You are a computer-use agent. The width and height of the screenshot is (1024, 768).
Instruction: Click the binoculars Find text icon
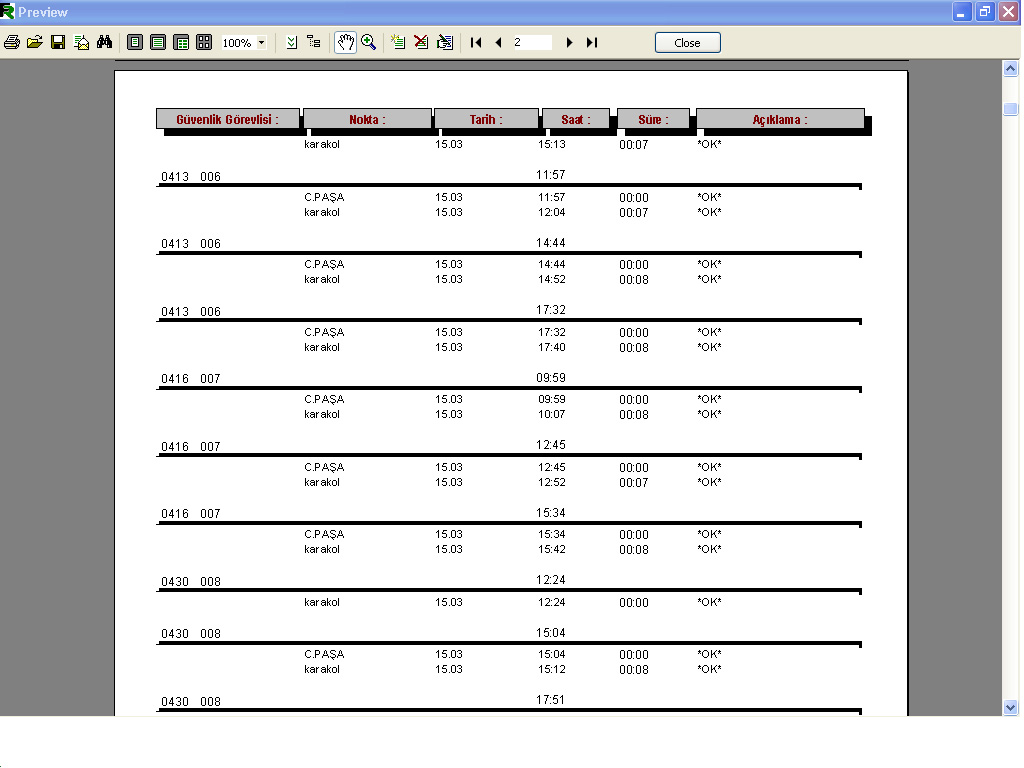(104, 42)
